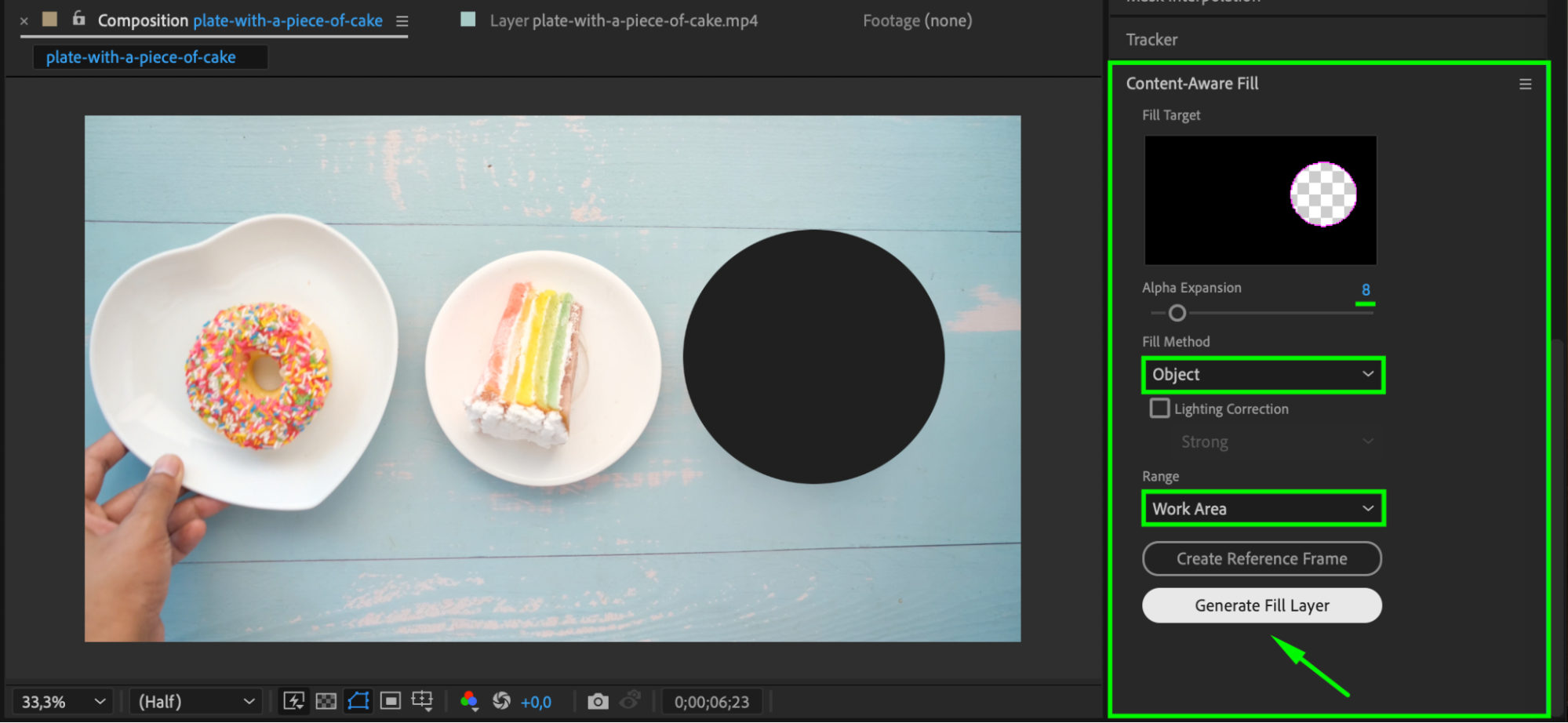This screenshot has width=1568, height=723.
Task: Click the Fill Target preview thumbnail
Action: click(1261, 200)
